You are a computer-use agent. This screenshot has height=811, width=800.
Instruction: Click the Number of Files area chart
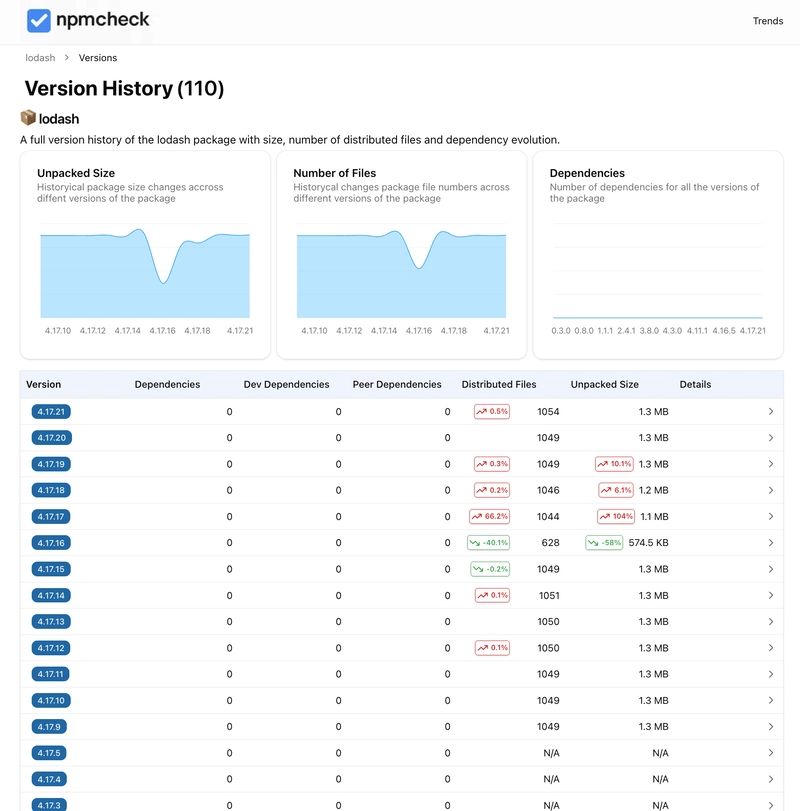click(x=401, y=272)
